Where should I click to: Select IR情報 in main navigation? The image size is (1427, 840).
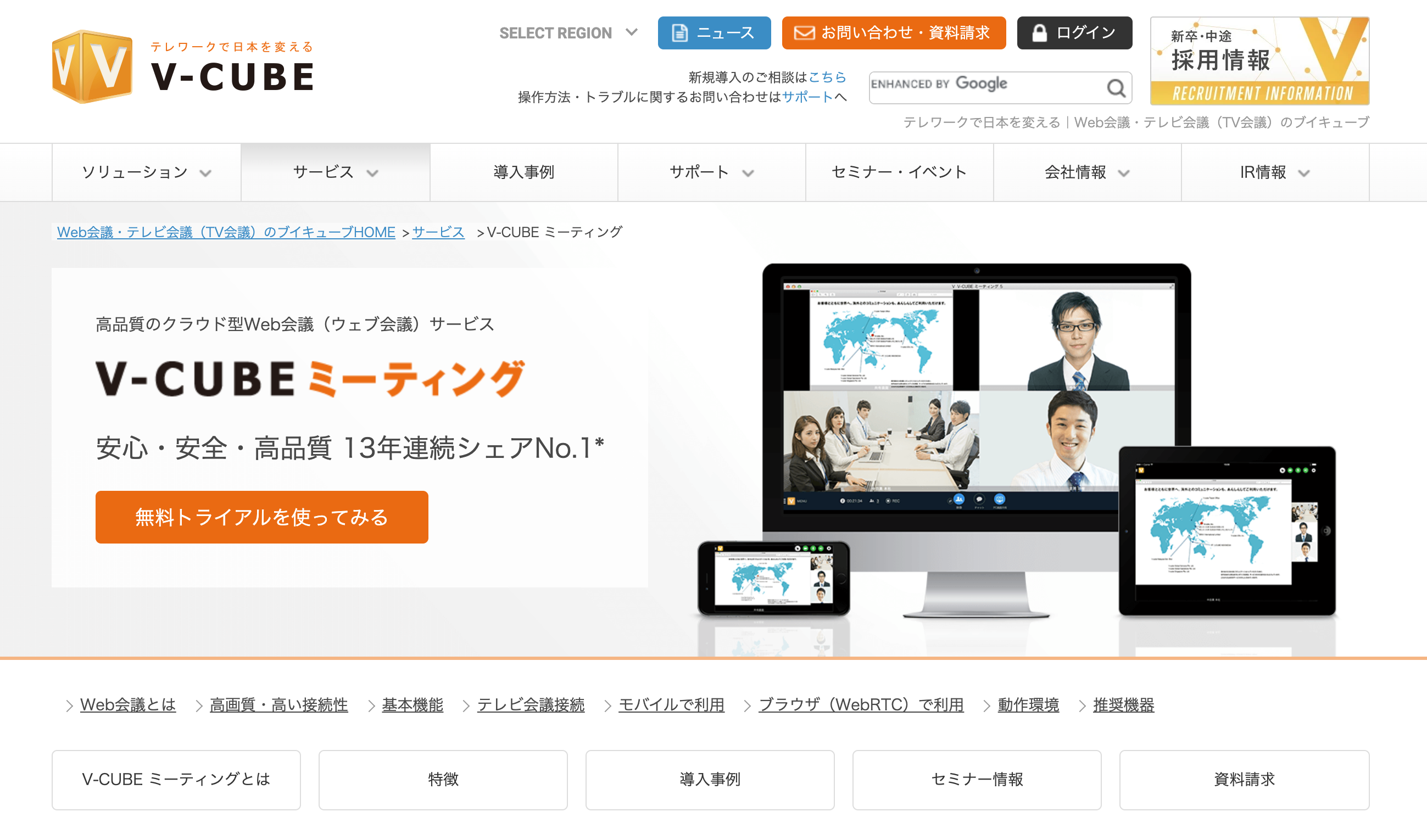pyautogui.click(x=1275, y=172)
